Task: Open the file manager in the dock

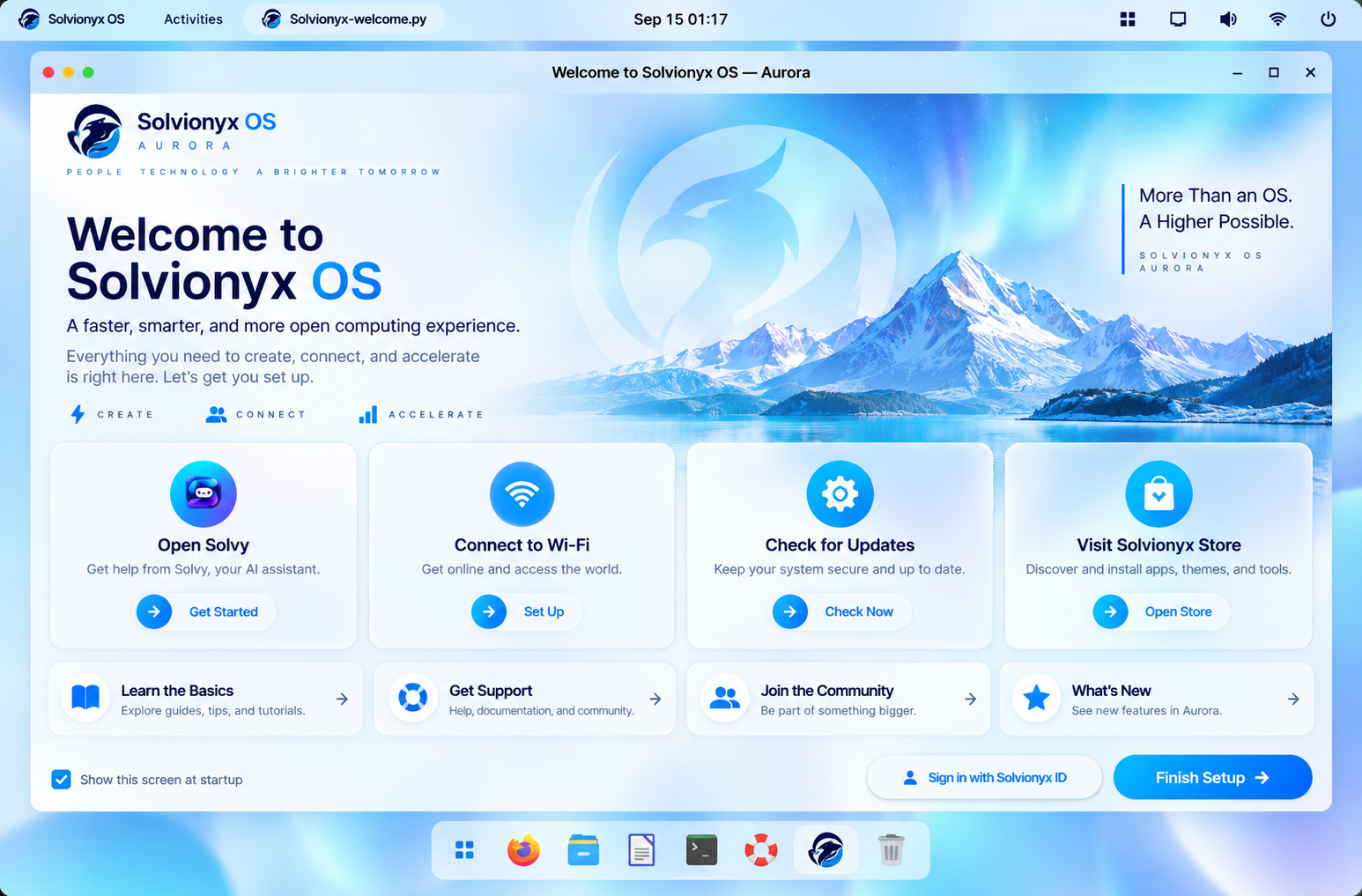Action: point(583,850)
